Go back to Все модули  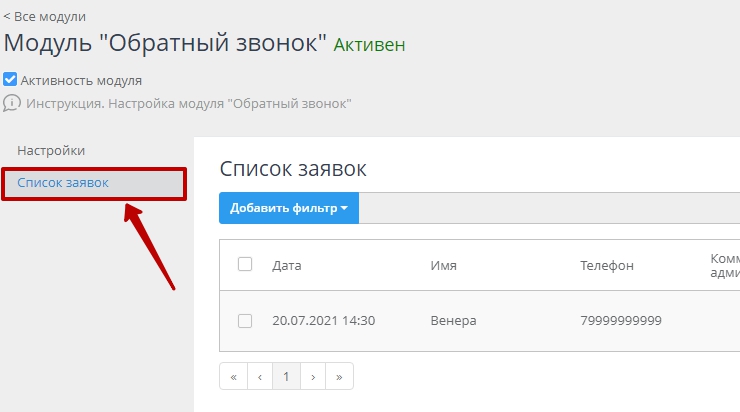click(45, 16)
